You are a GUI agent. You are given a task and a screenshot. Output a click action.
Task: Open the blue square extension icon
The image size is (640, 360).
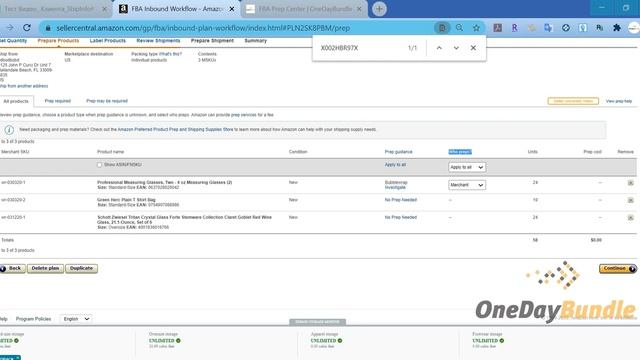(x=583, y=28)
